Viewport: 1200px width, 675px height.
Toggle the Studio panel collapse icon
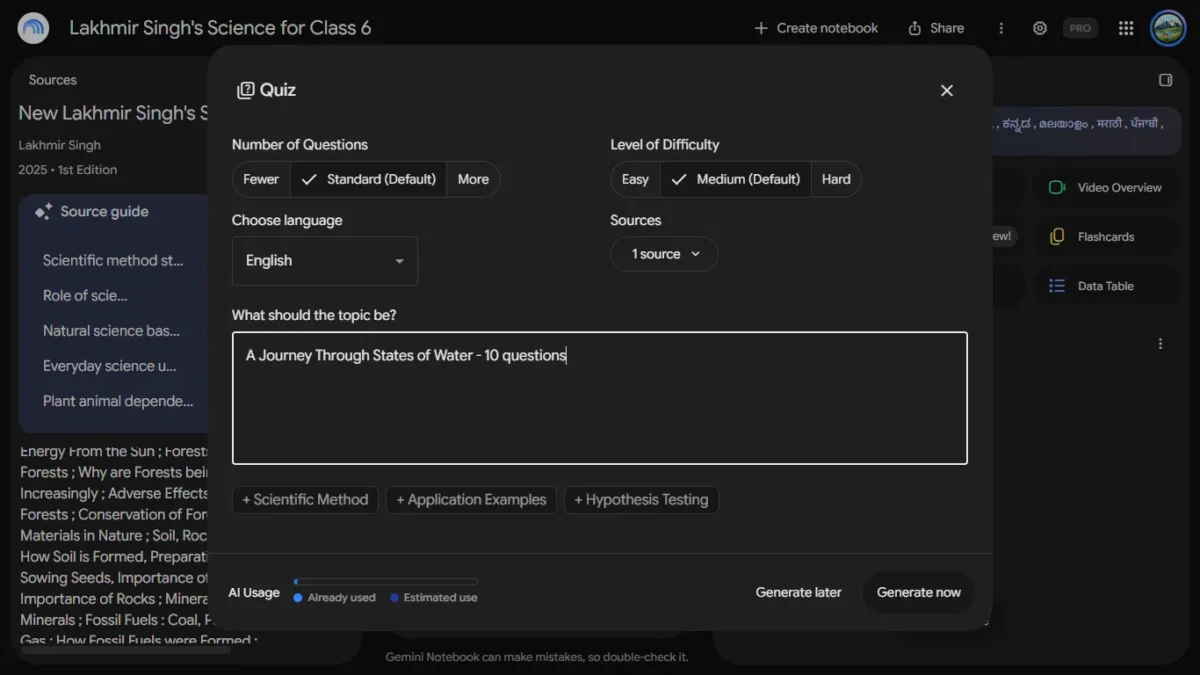[1165, 80]
